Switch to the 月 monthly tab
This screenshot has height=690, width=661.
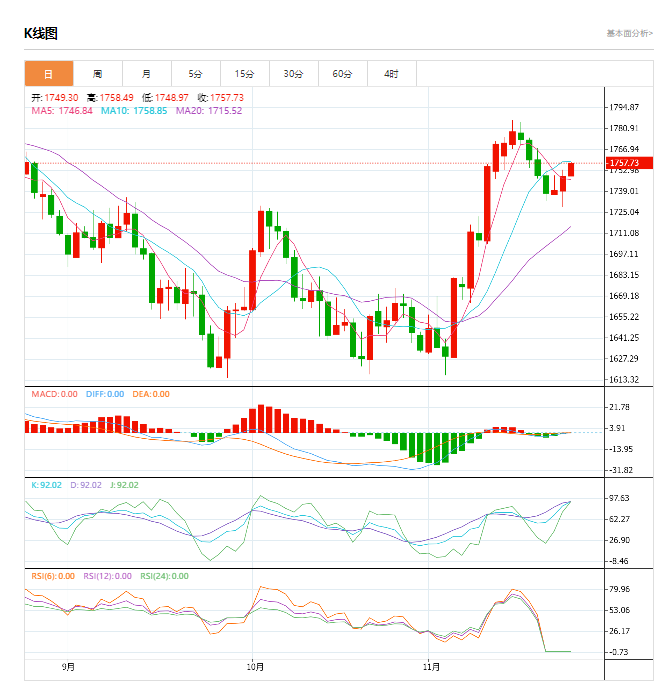pyautogui.click(x=147, y=73)
